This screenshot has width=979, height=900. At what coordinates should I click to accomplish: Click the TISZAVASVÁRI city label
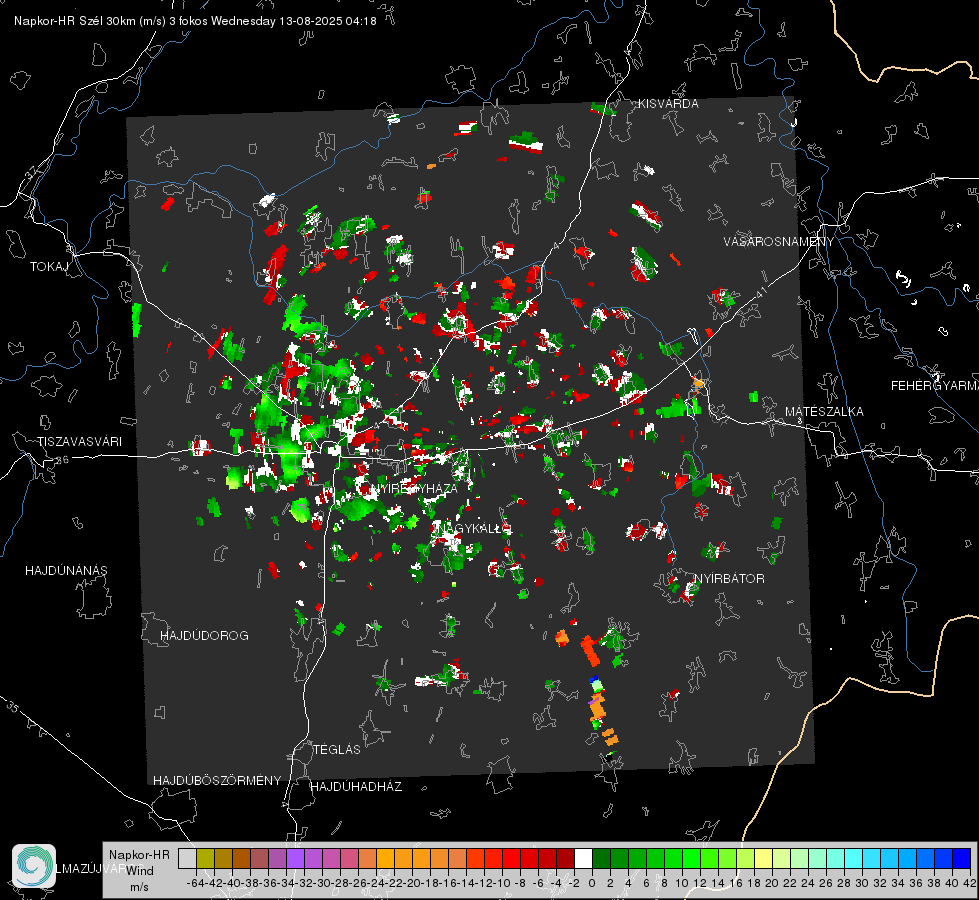click(79, 442)
